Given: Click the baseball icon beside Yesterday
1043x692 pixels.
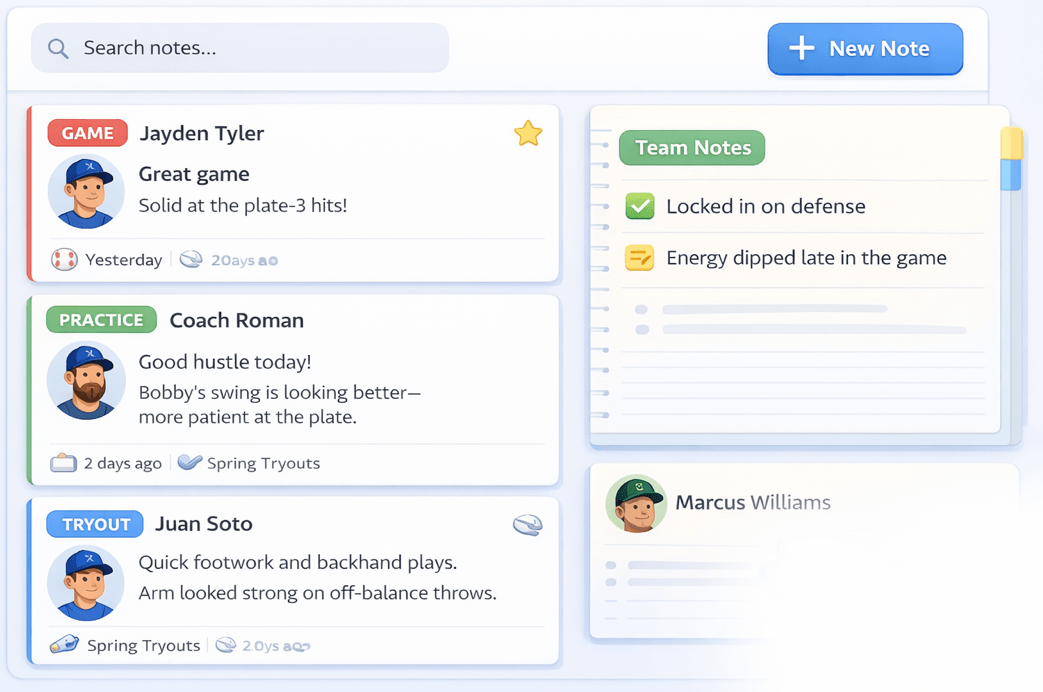Looking at the screenshot, I should [x=64, y=260].
